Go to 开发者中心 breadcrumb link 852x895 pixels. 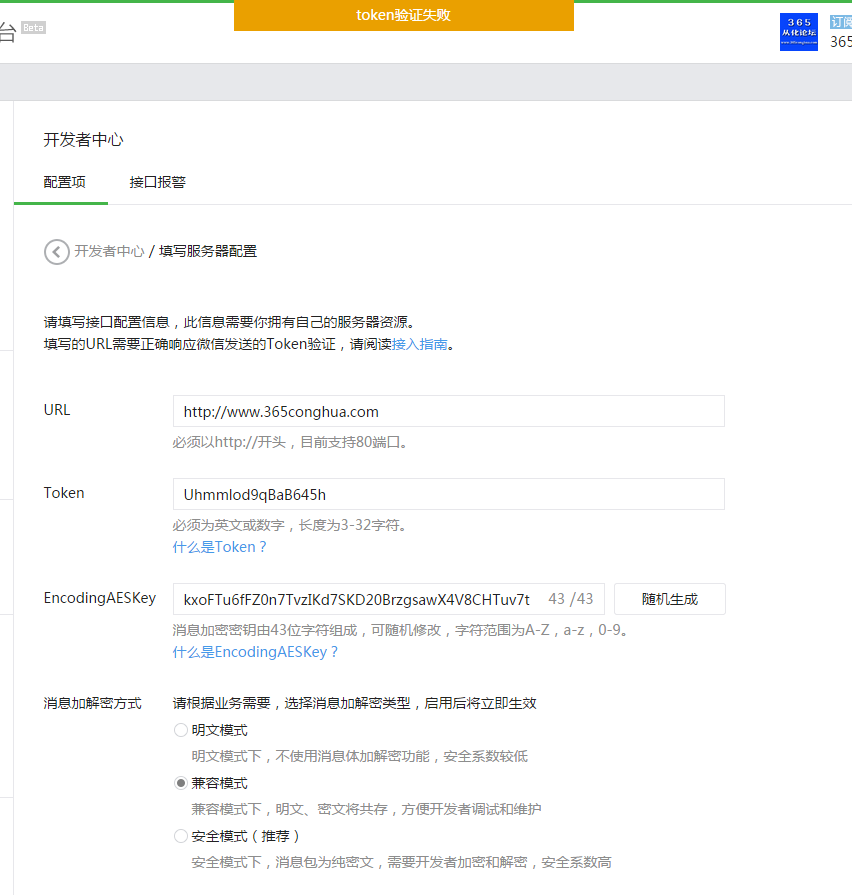point(109,251)
